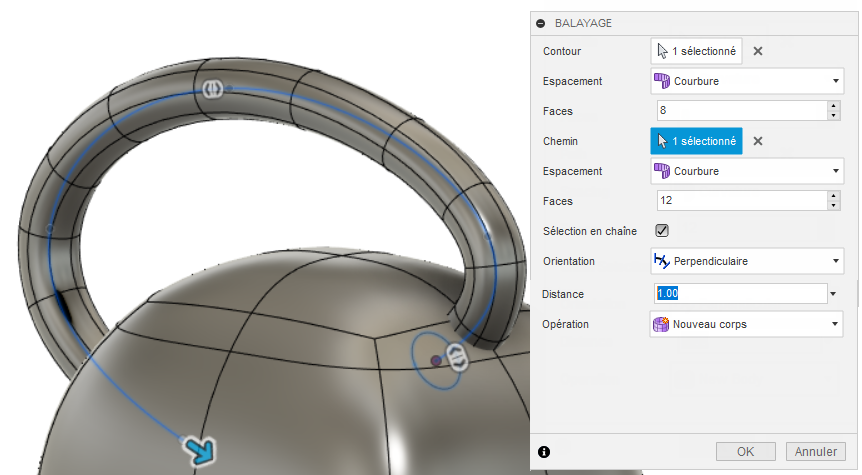Image resolution: width=862 pixels, height=475 pixels.
Task: Open the Opération Nouveau corps dropdown
Action: point(747,324)
